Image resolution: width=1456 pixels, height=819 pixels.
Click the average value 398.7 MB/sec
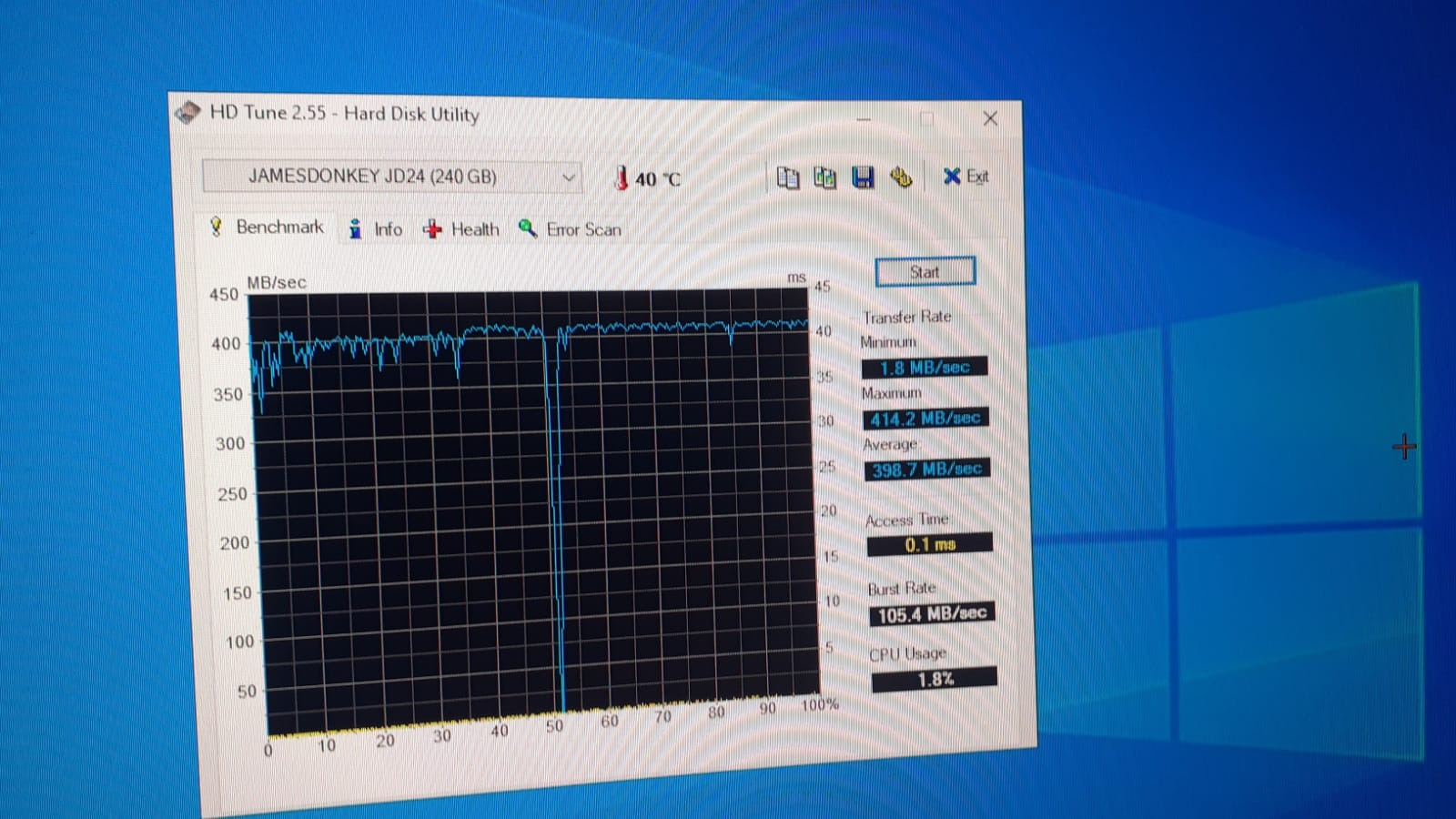tap(927, 470)
